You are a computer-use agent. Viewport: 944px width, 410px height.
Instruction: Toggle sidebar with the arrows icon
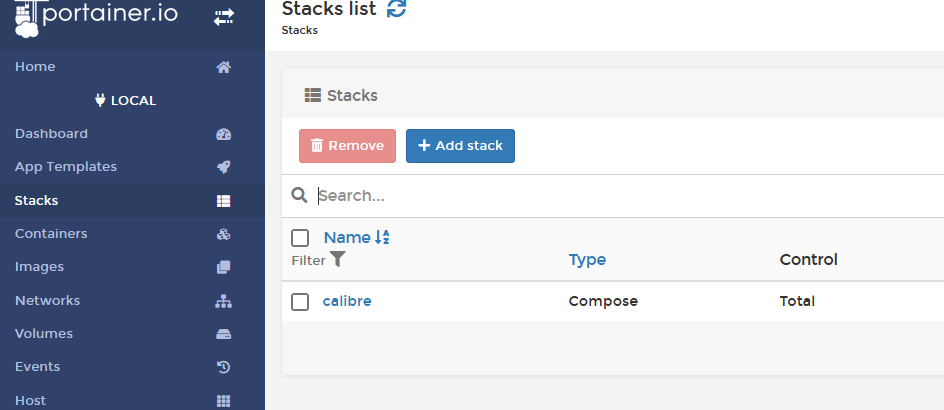click(x=224, y=17)
